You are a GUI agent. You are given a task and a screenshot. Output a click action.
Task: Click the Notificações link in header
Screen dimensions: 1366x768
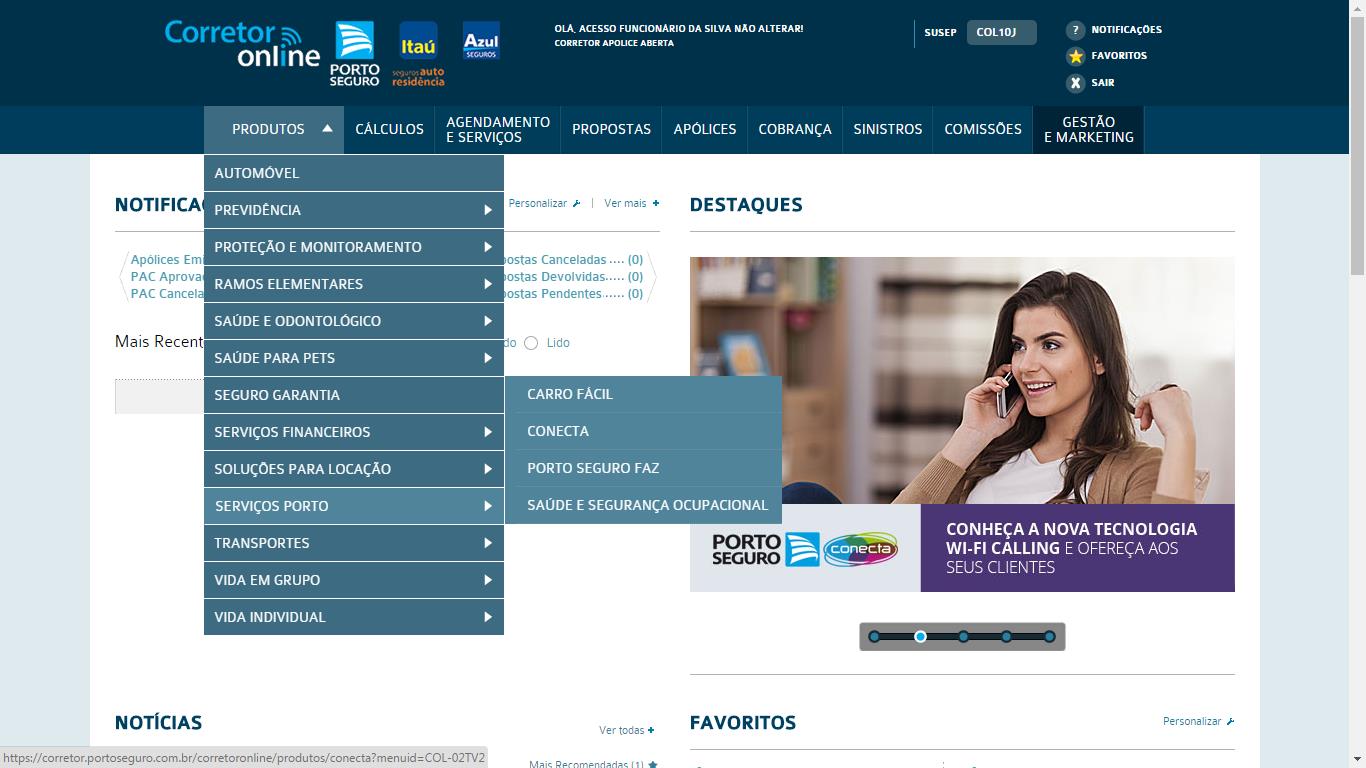(x=1126, y=30)
